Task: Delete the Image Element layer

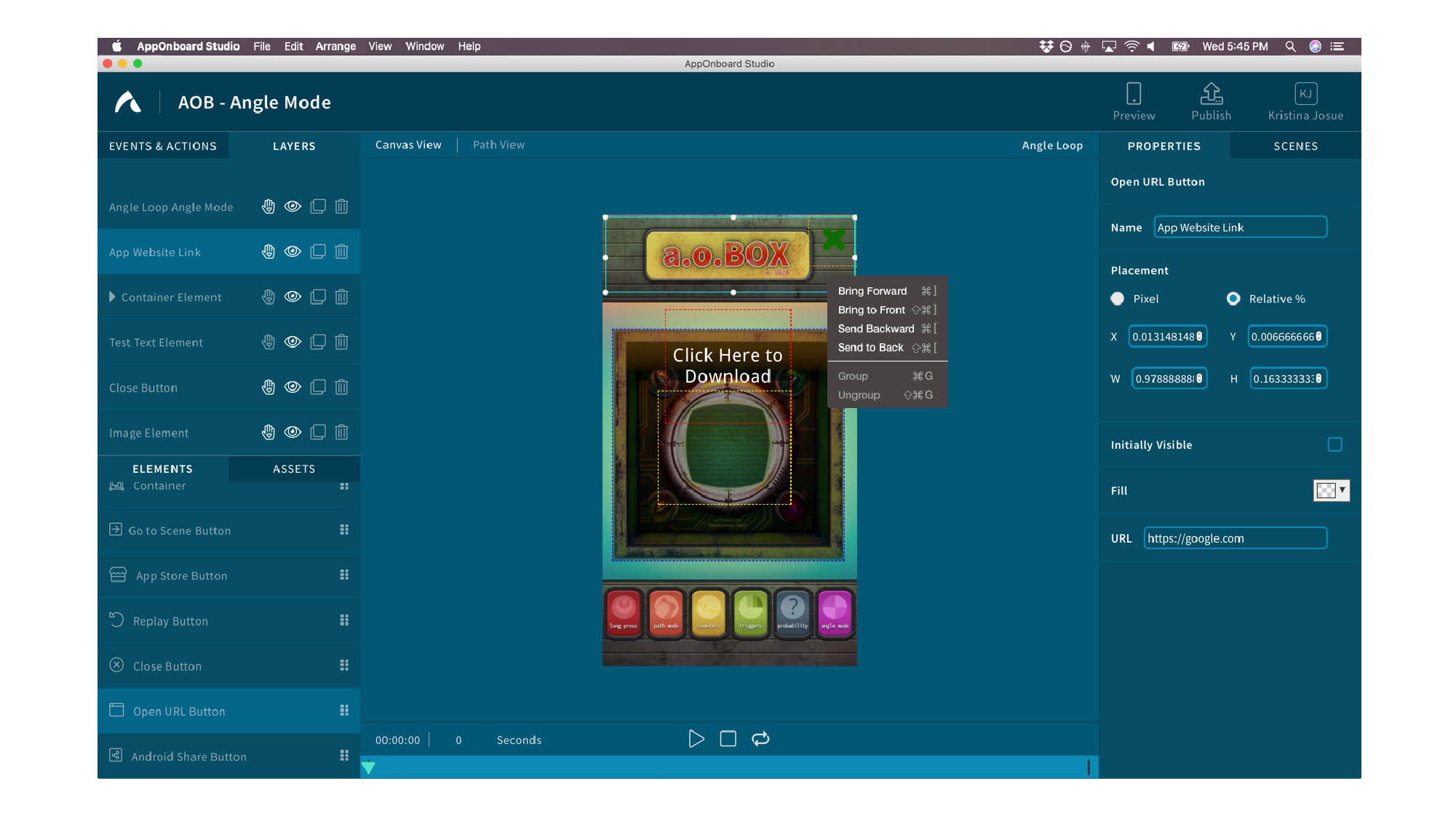Action: tap(341, 432)
